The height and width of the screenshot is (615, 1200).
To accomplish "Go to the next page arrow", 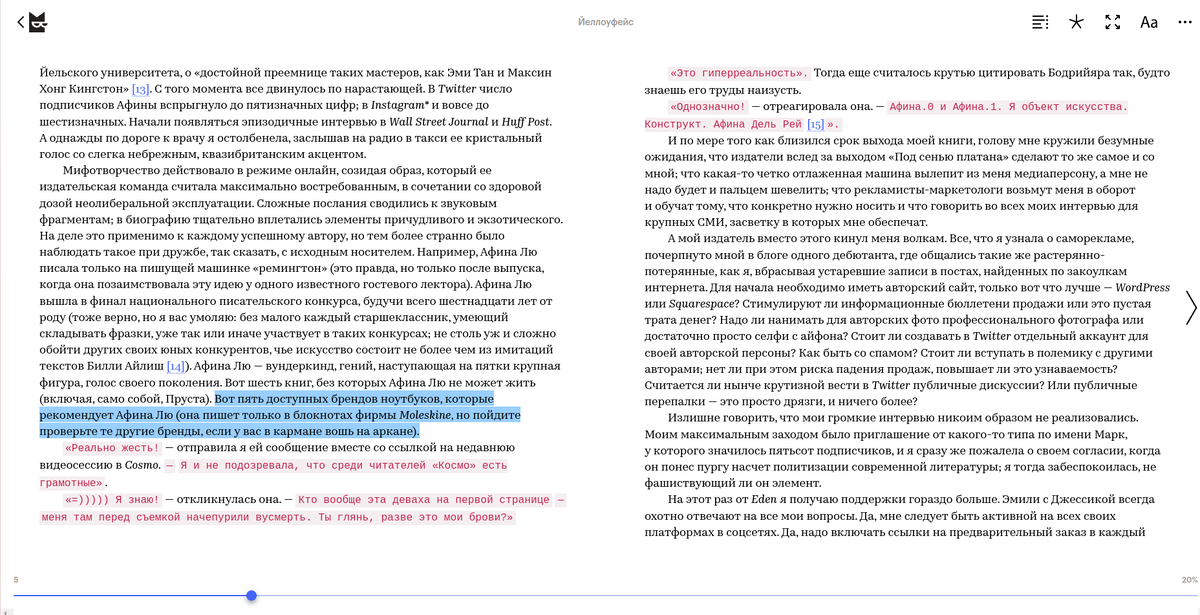I will point(1190,308).
